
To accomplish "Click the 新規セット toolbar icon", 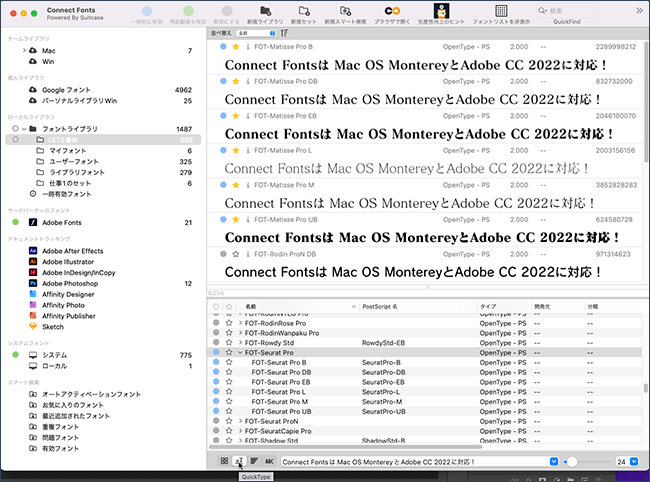I will pos(304,11).
